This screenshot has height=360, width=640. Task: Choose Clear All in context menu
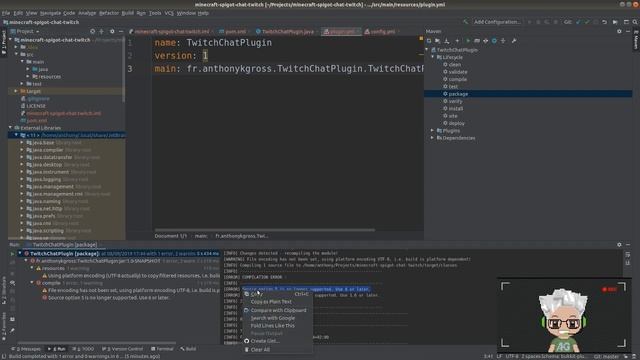click(278, 350)
